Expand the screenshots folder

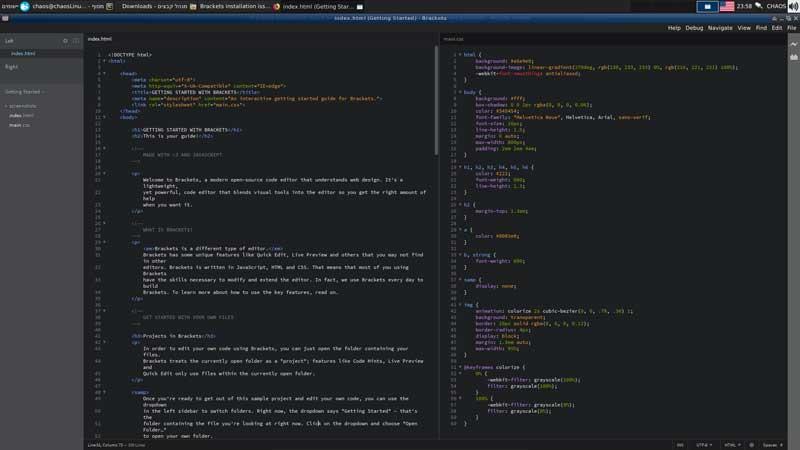click(21, 106)
